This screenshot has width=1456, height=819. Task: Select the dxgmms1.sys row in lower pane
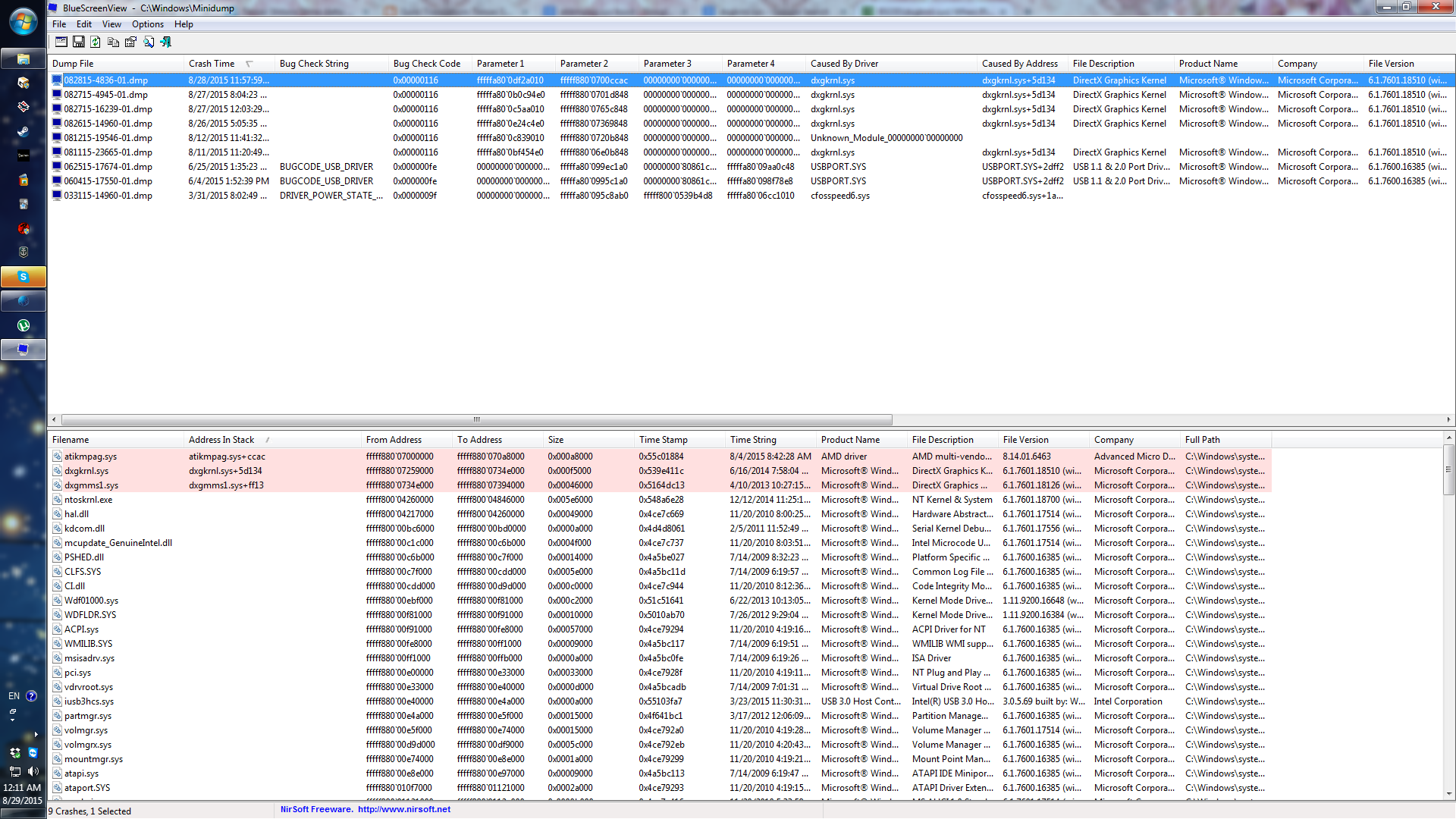(661, 485)
